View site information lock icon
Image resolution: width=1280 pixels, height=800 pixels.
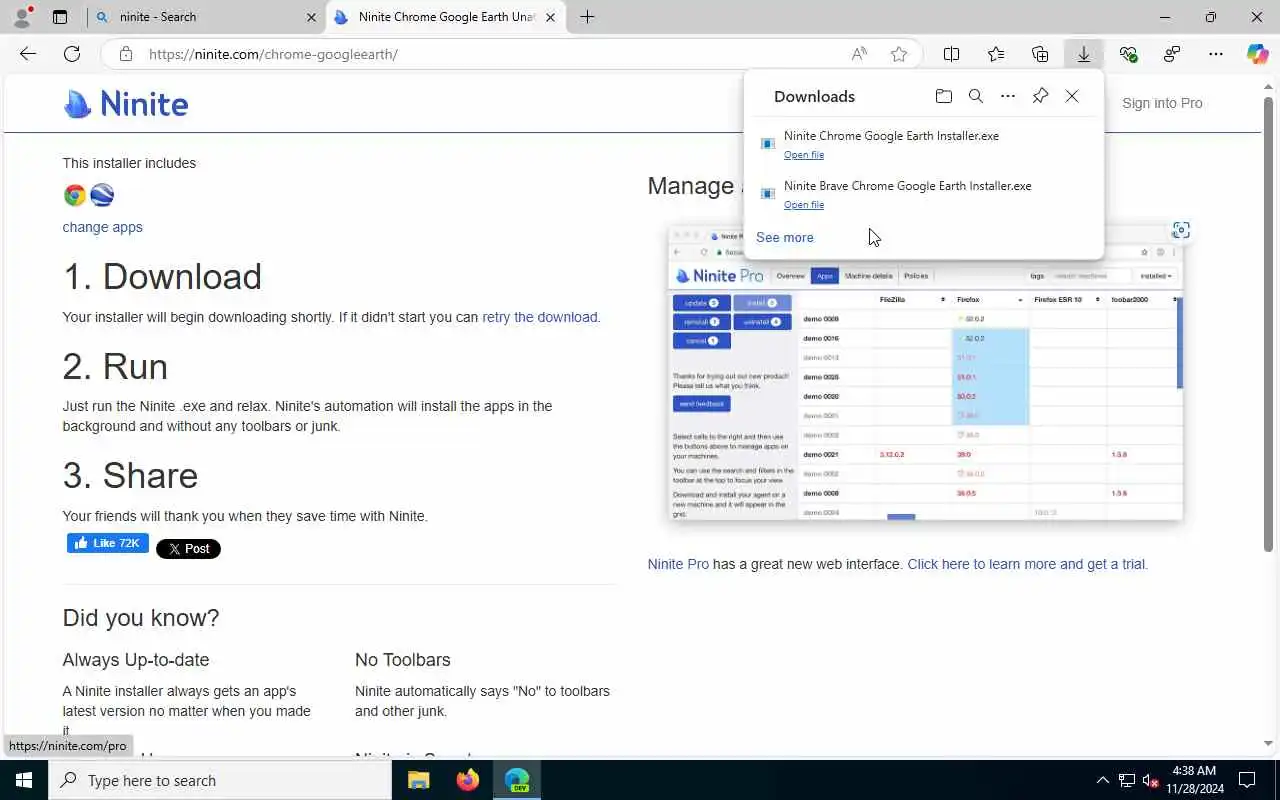click(x=126, y=54)
